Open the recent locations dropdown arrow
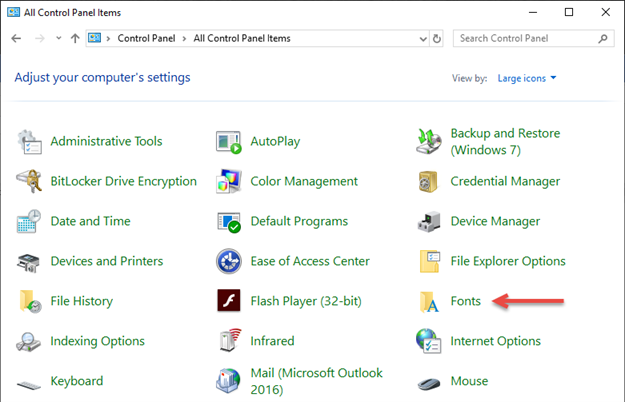Viewport: 625px width, 402px height. pos(59,38)
